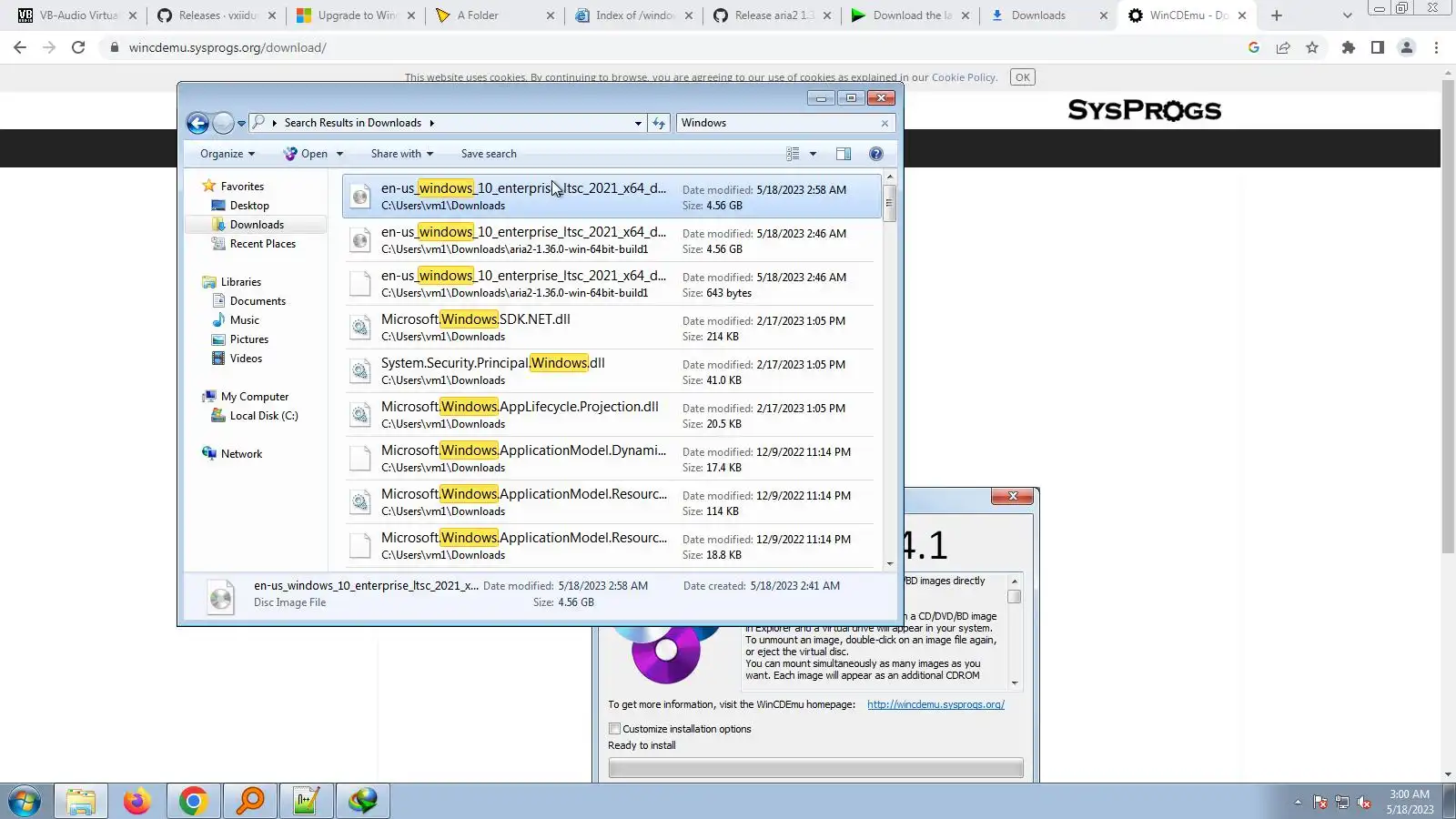1456x819 pixels.
Task: Open the Cookie Policy link
Action: [x=964, y=77]
